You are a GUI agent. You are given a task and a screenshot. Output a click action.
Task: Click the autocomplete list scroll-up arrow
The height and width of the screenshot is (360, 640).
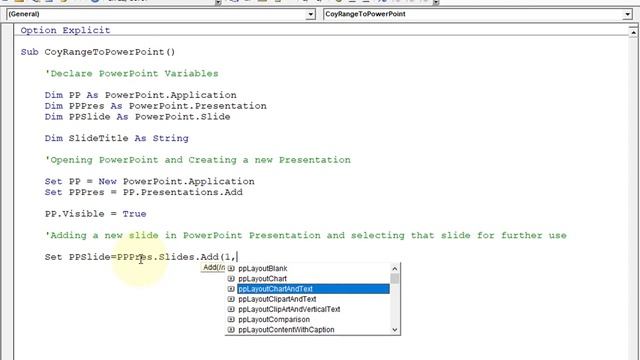click(395, 268)
